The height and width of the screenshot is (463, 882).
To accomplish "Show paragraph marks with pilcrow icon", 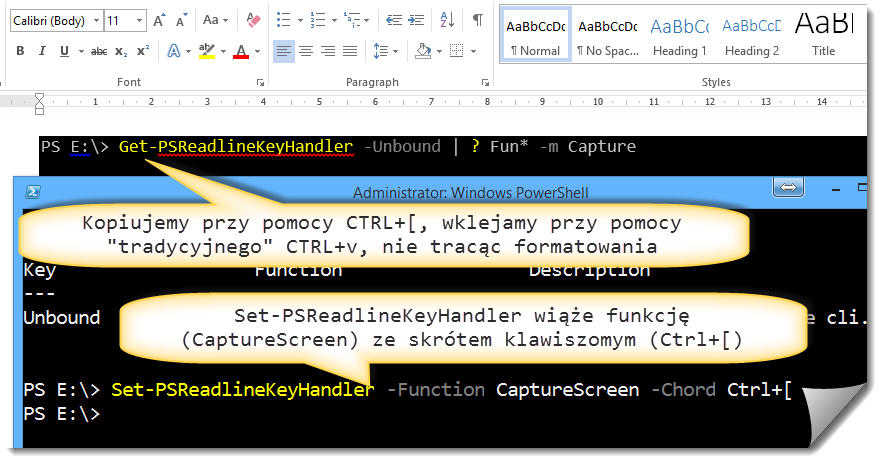I will coord(477,19).
